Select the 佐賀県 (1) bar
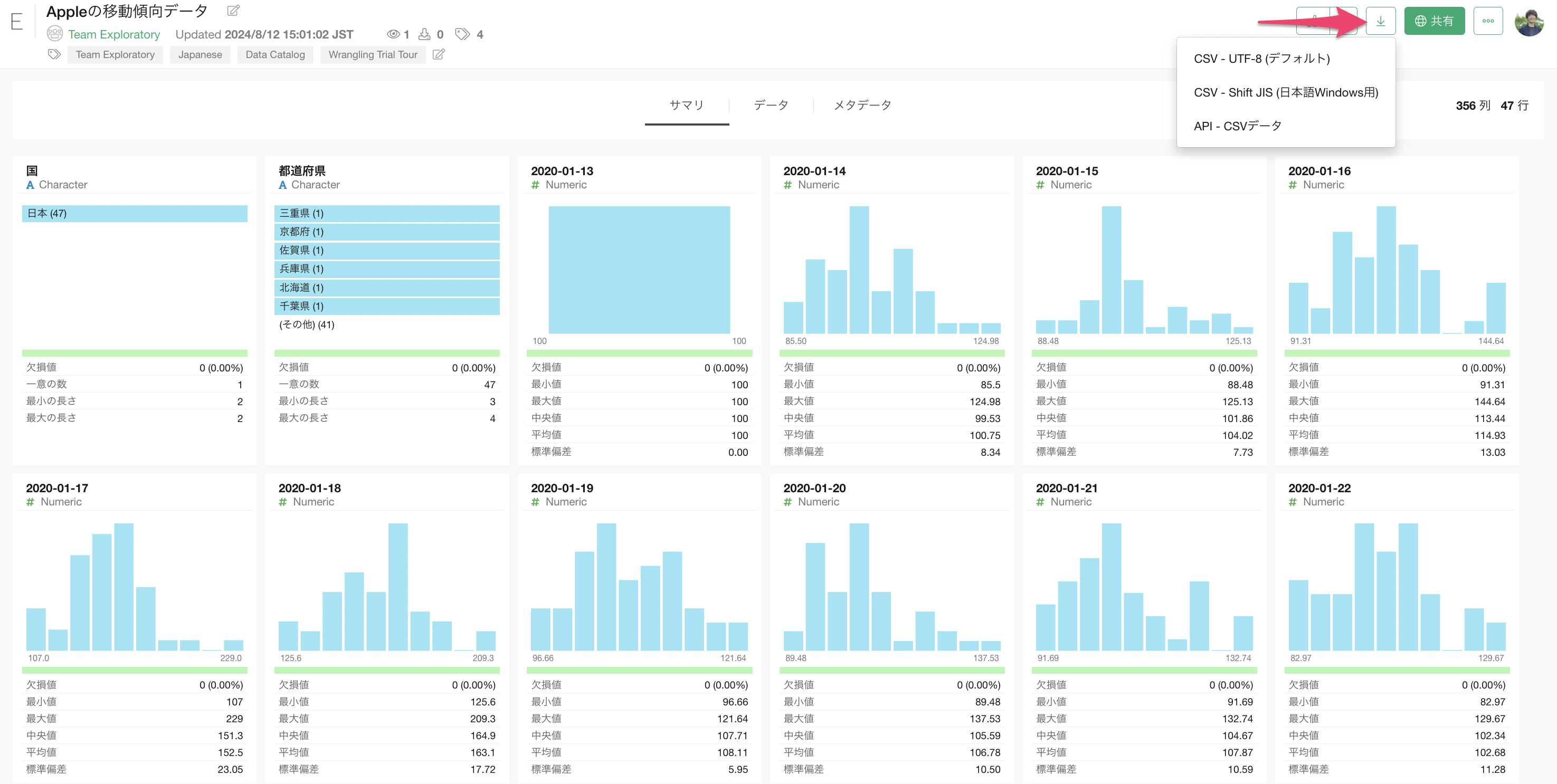1557x784 pixels. [x=387, y=251]
